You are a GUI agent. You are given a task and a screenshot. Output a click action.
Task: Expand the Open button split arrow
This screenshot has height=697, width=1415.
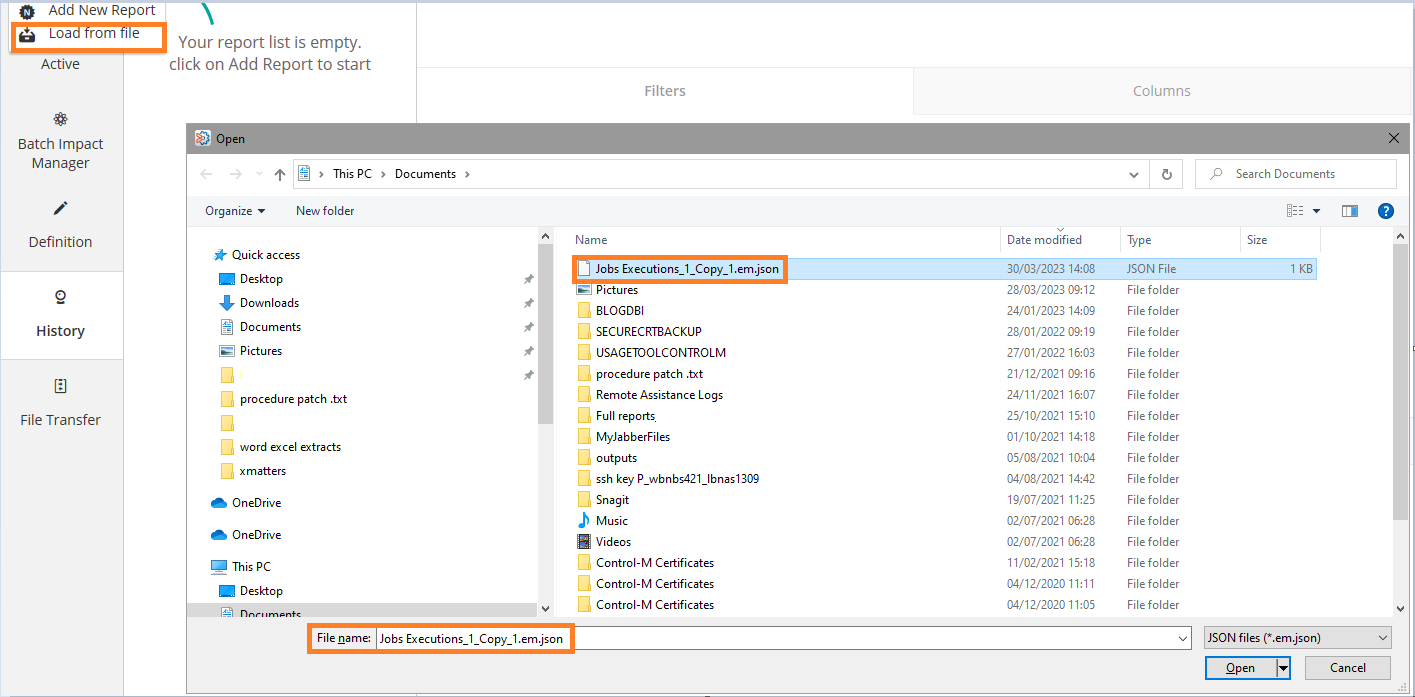[1282, 668]
